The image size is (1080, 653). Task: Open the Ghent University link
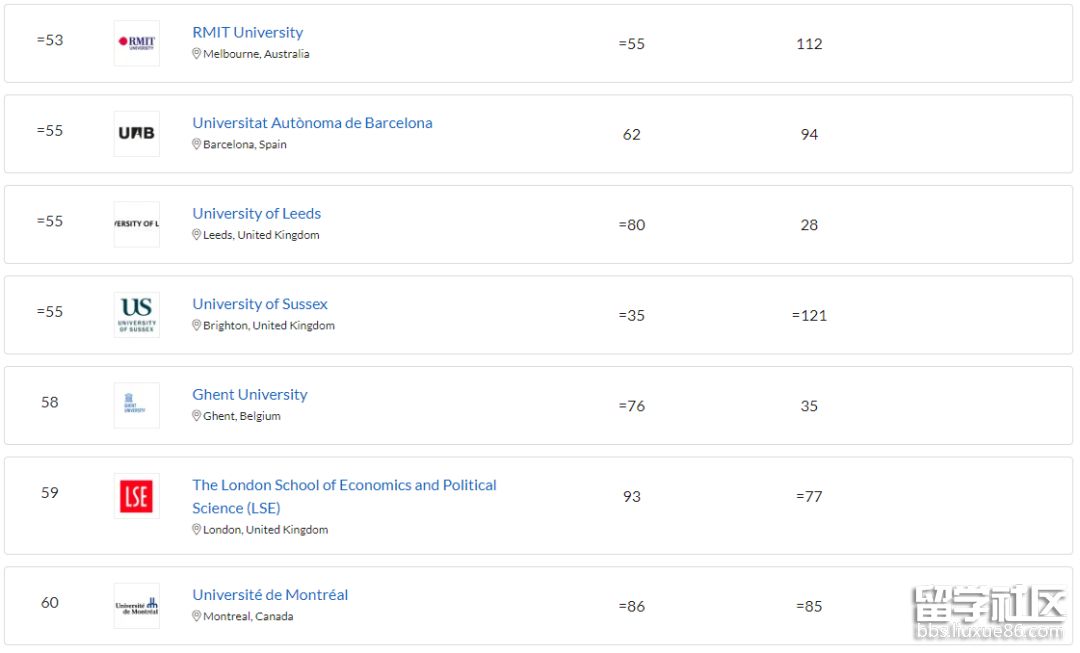249,394
